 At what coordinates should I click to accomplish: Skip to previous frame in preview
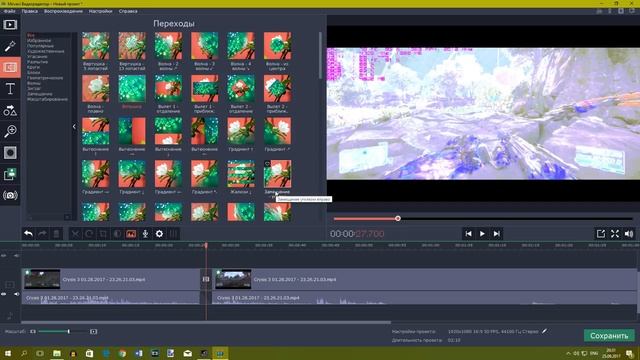tap(468, 233)
